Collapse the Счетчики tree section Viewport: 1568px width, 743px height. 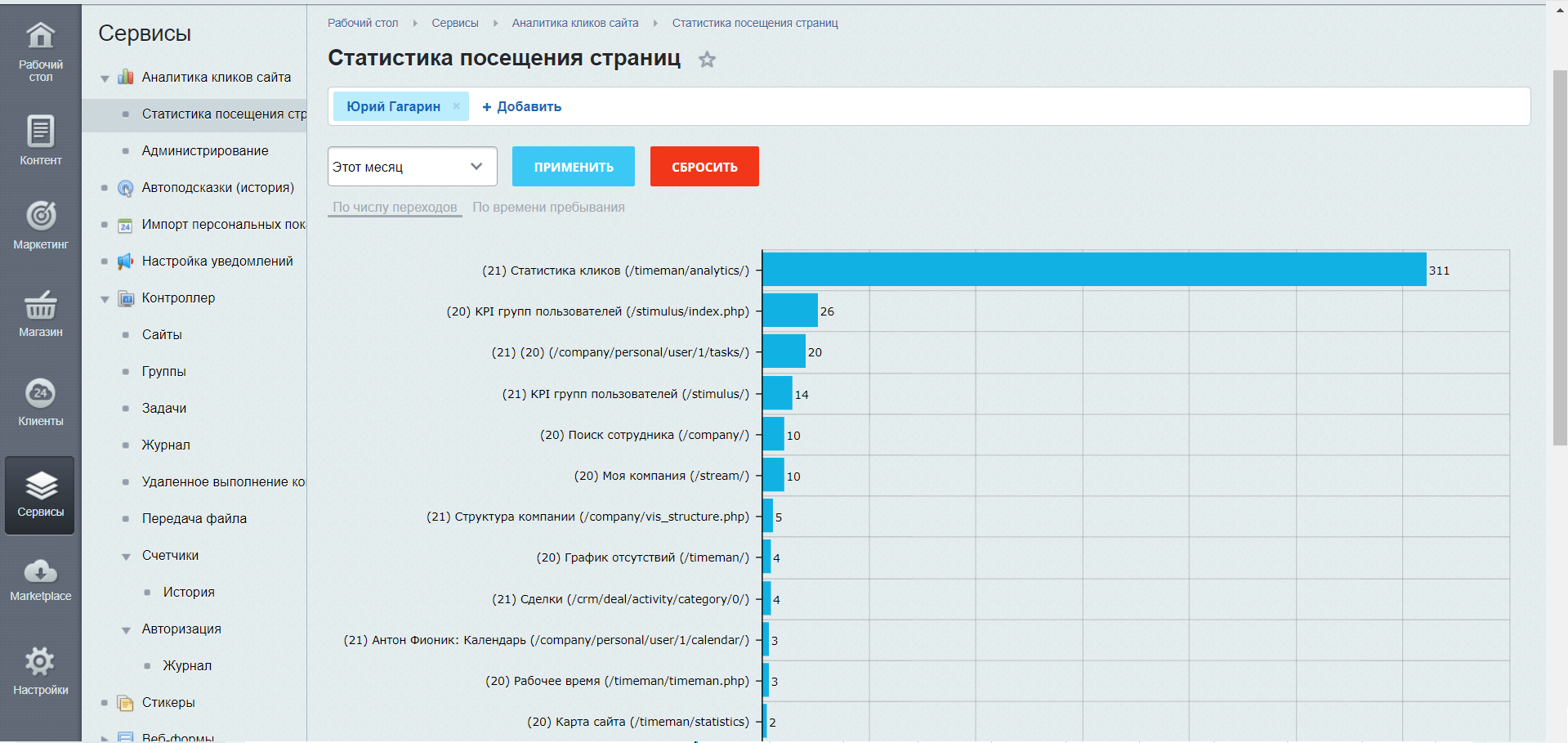(126, 557)
